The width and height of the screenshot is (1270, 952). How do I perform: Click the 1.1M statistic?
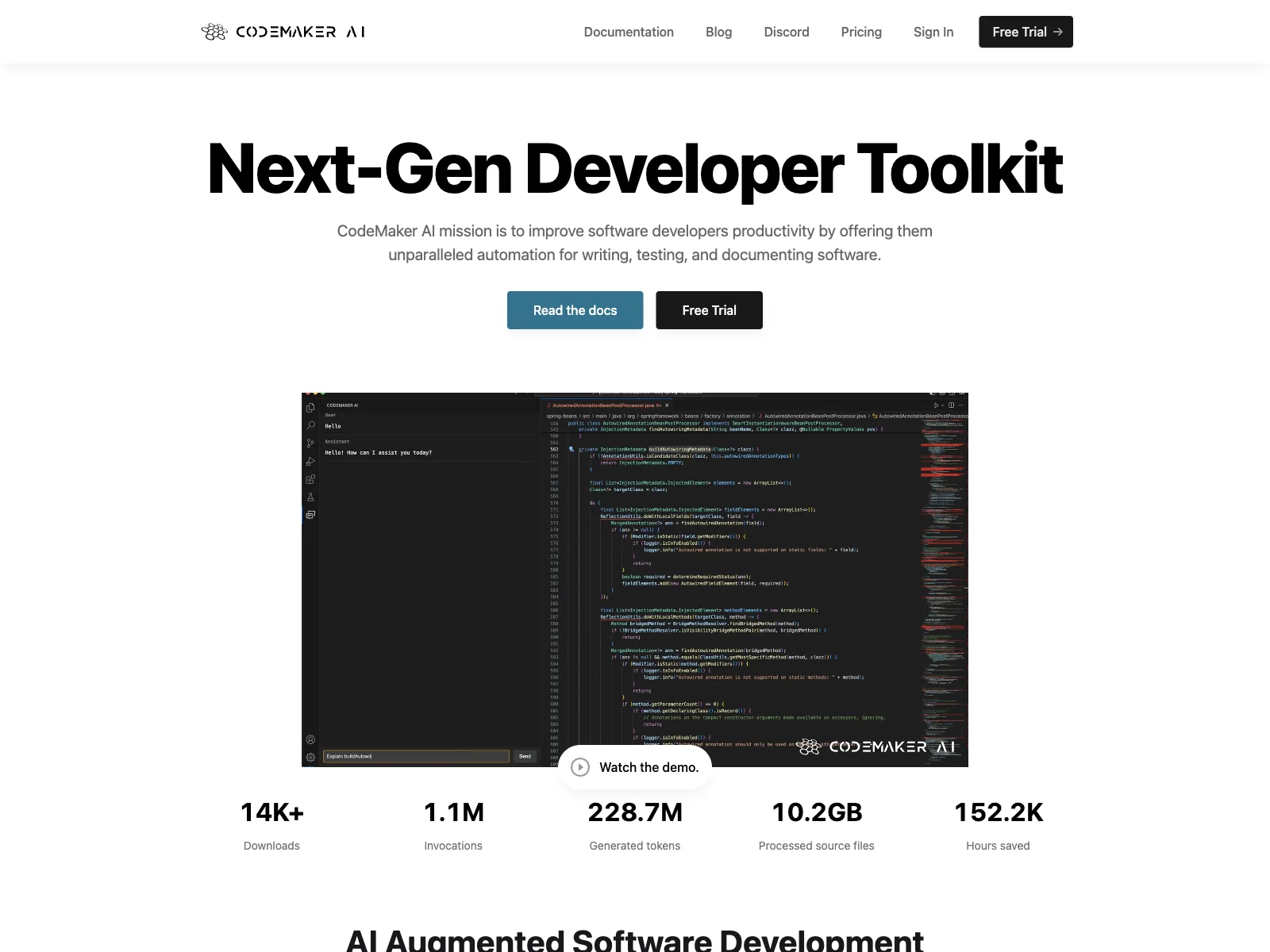453,812
